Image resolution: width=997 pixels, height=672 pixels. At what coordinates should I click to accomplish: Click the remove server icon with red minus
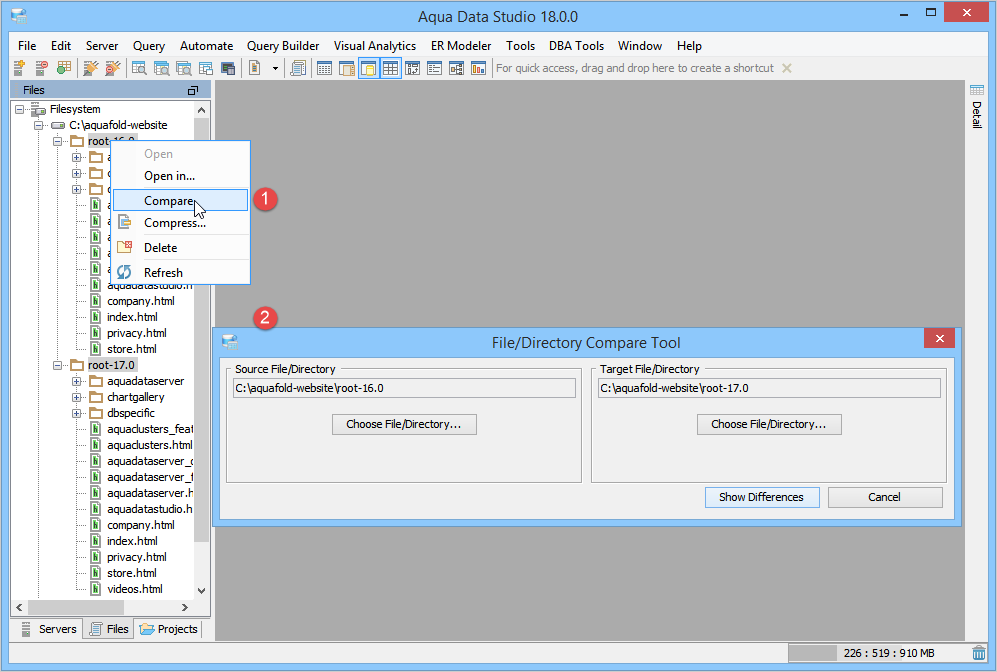pos(41,68)
